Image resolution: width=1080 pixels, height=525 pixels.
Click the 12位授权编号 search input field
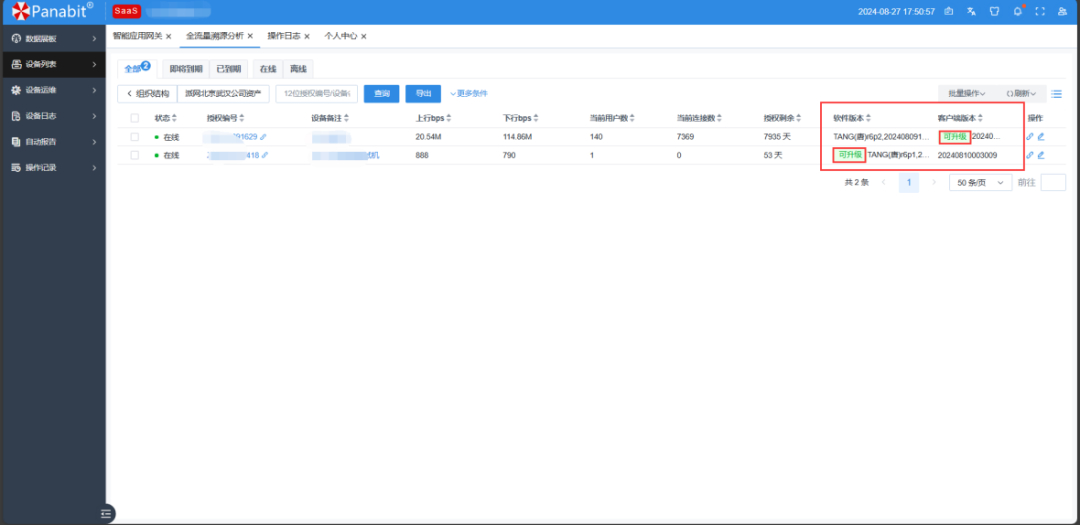tap(317, 94)
